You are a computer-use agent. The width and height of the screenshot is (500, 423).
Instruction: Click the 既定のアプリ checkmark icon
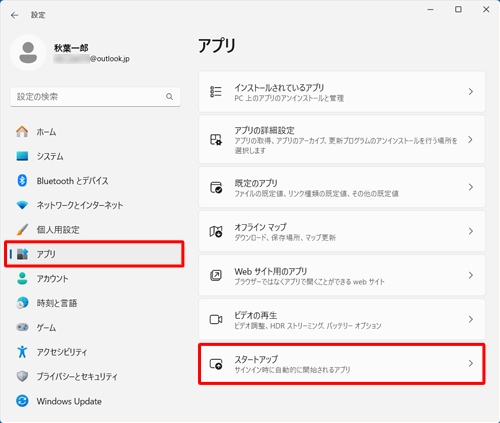tap(216, 187)
